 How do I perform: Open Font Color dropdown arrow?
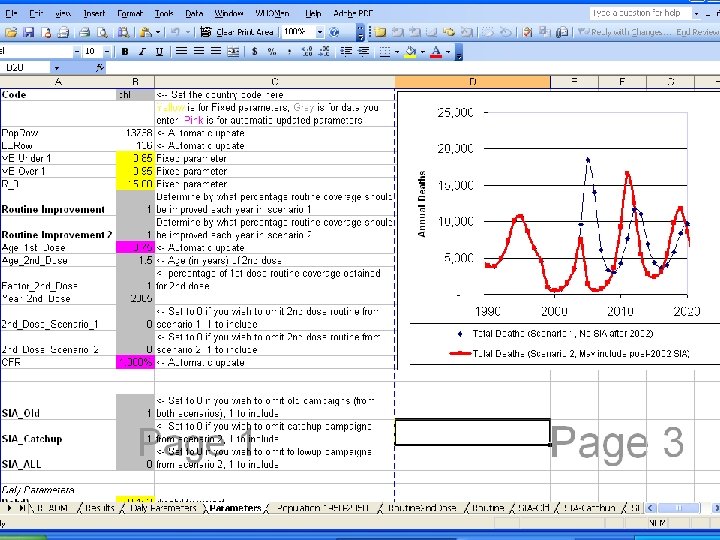448,52
